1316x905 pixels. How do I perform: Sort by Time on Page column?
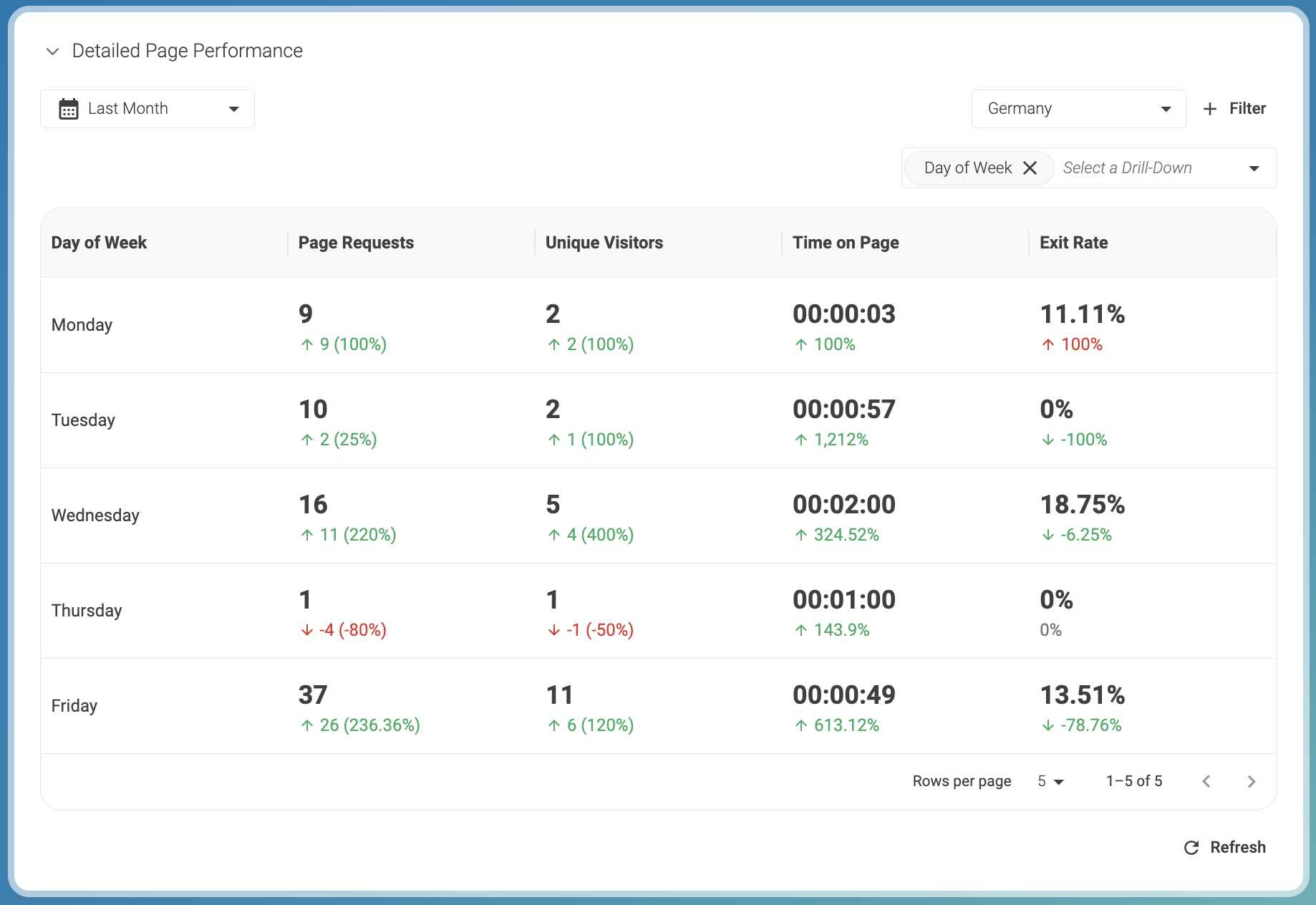click(845, 243)
